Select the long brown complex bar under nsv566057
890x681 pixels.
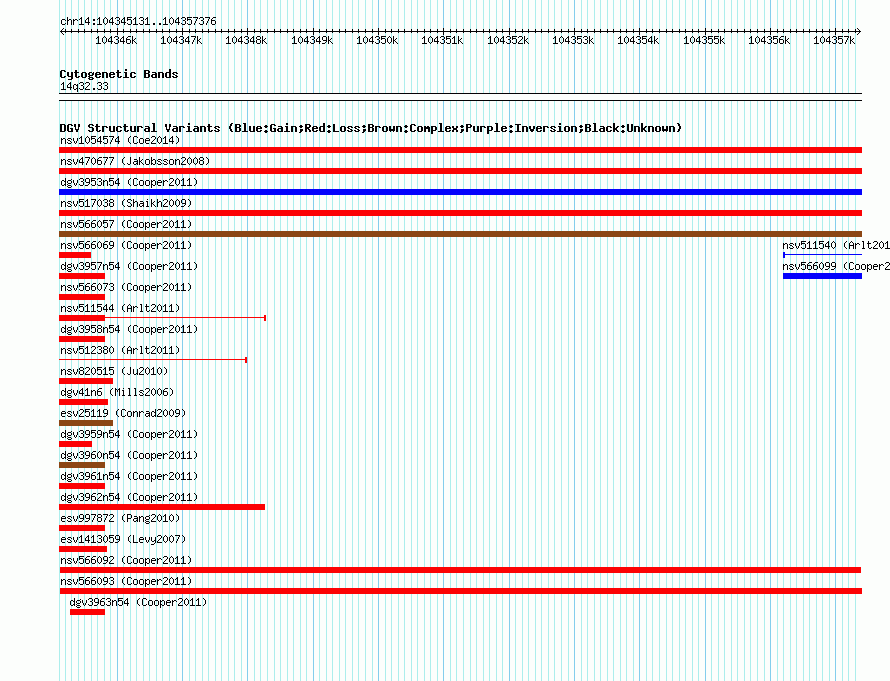[x=460, y=234]
